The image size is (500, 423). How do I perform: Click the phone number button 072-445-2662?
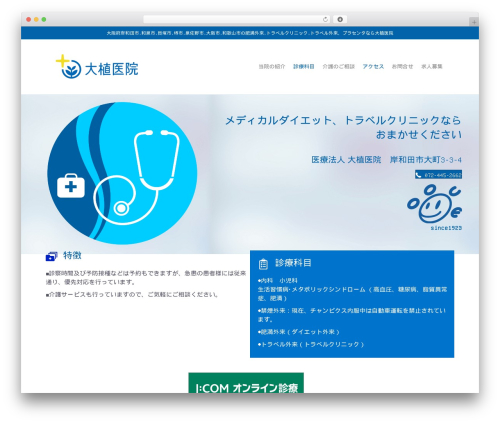pos(438,175)
